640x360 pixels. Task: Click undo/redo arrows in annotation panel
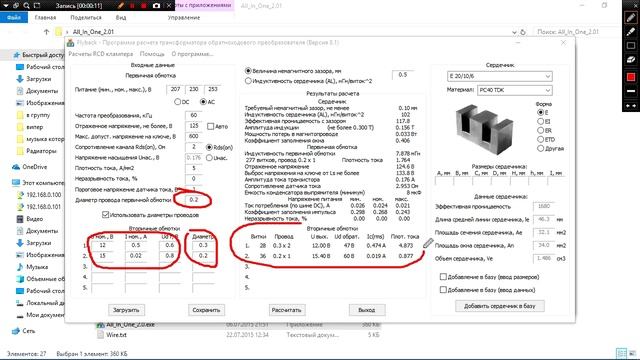[631, 106]
